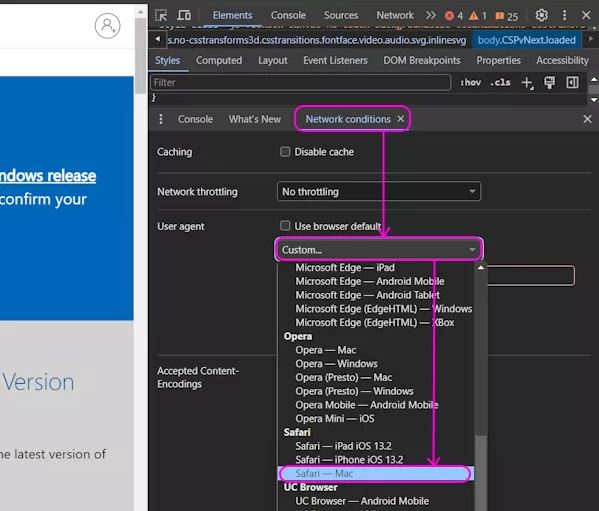
Task: Select the Styles subtab
Action: pos(167,60)
